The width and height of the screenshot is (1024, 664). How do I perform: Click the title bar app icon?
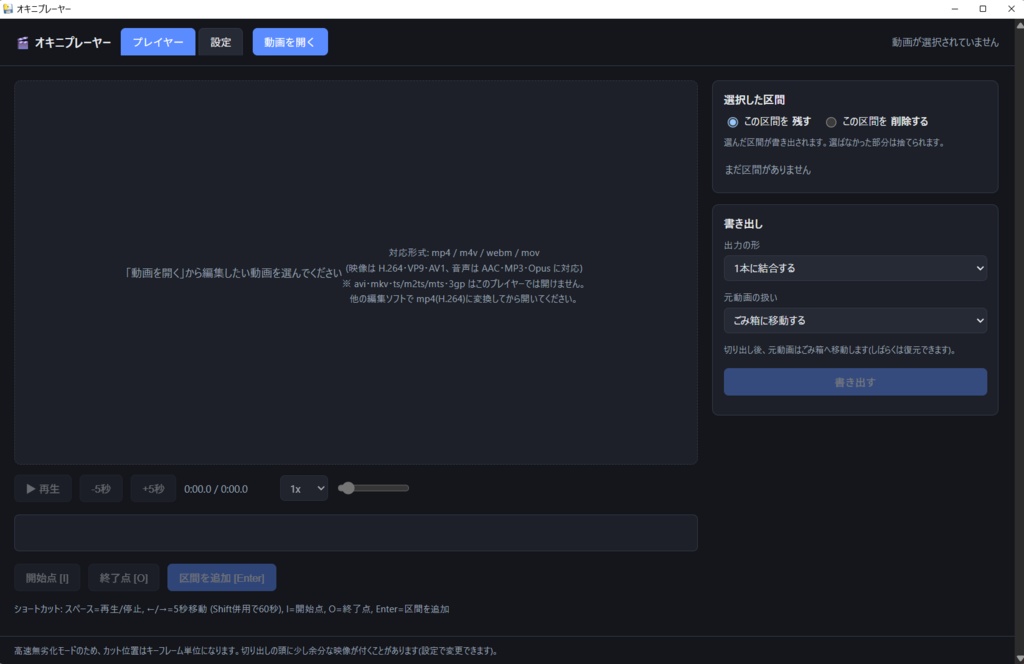8,8
